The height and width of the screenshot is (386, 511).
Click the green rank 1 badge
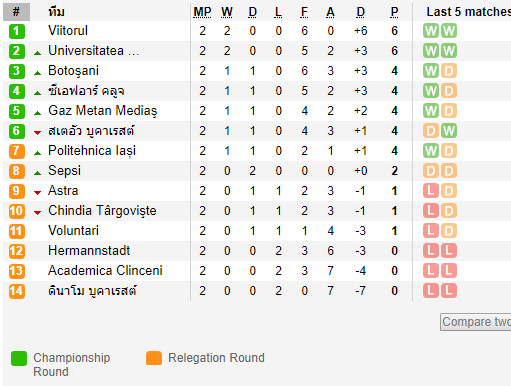(16, 31)
